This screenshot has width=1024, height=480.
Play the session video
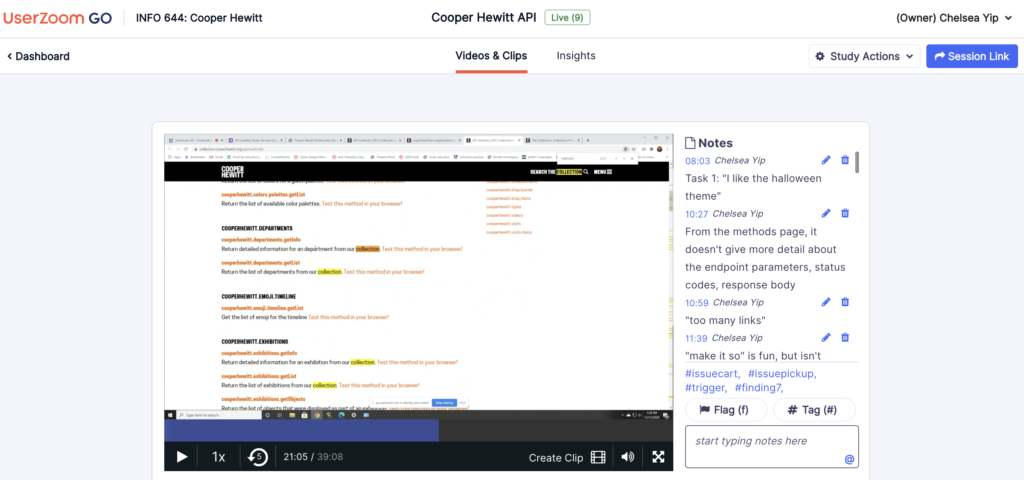(182, 457)
